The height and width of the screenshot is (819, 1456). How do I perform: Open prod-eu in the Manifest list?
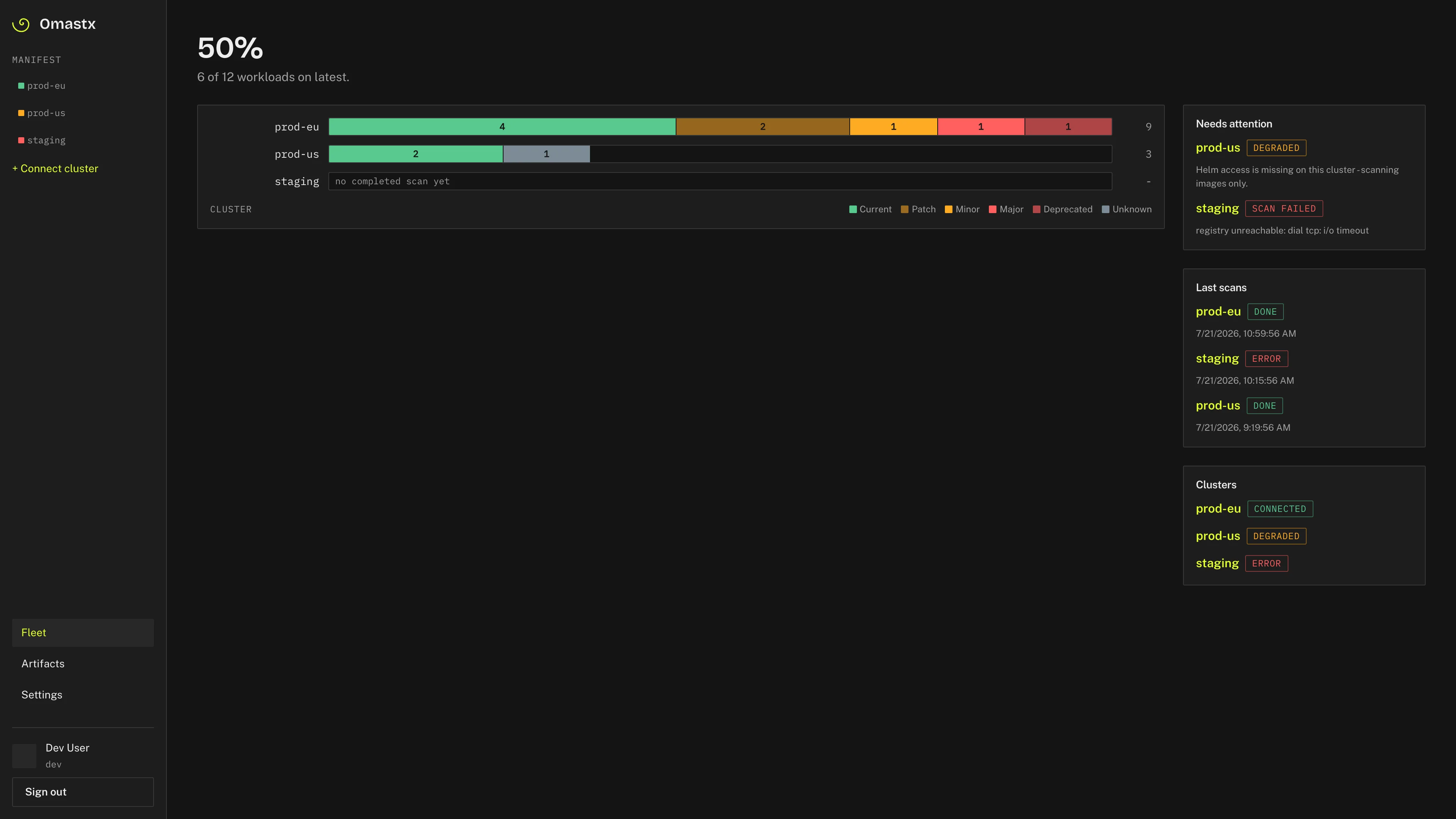pos(46,86)
